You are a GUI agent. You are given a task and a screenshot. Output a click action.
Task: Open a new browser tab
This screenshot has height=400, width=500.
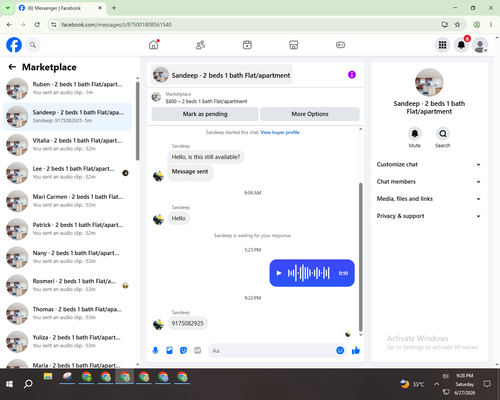click(x=114, y=8)
